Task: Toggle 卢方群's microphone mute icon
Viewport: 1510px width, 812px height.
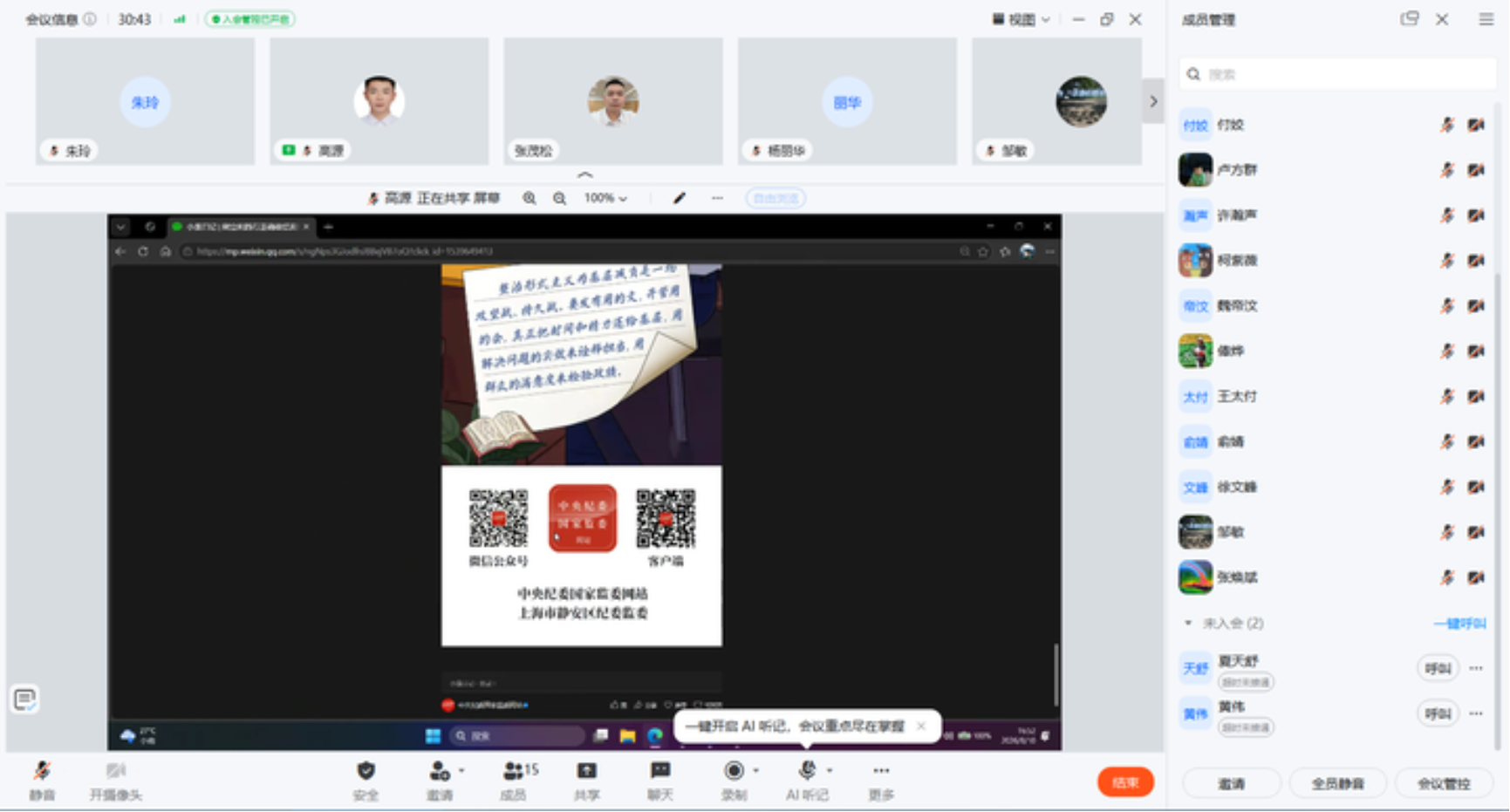Action: coord(1447,170)
